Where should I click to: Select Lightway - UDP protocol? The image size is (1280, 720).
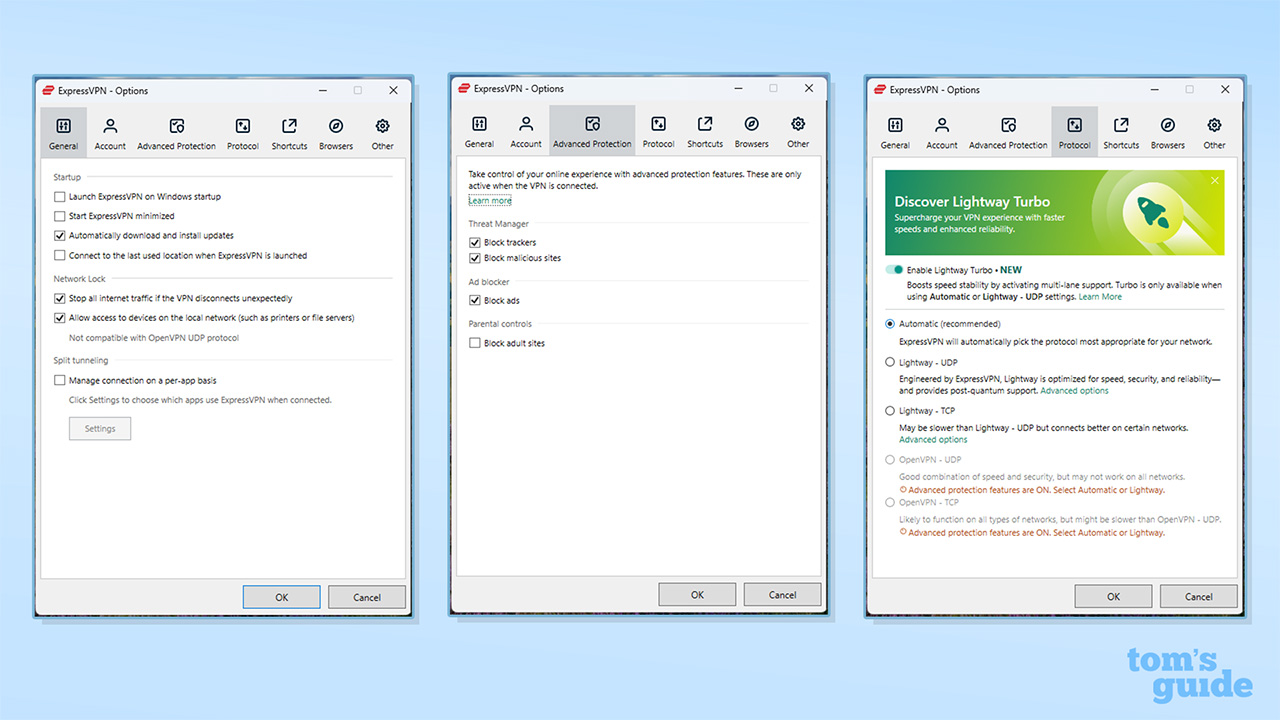pyautogui.click(x=890, y=362)
